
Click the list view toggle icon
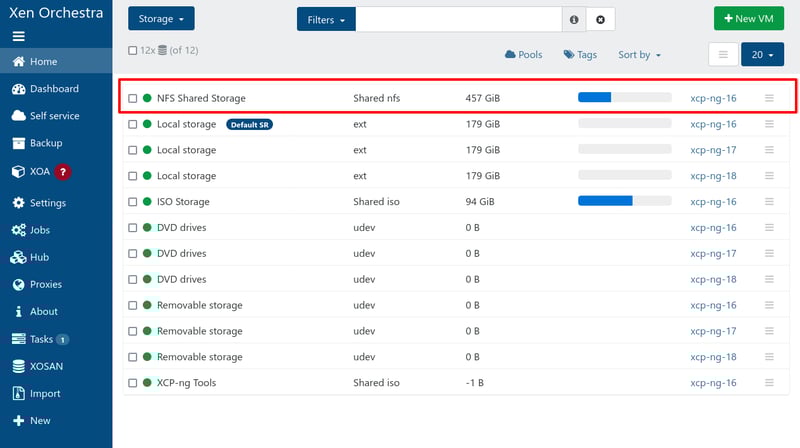click(x=722, y=55)
